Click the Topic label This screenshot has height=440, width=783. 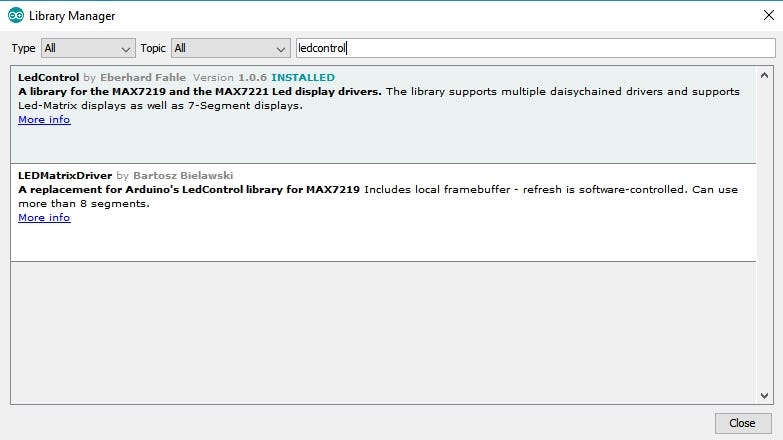(x=153, y=48)
